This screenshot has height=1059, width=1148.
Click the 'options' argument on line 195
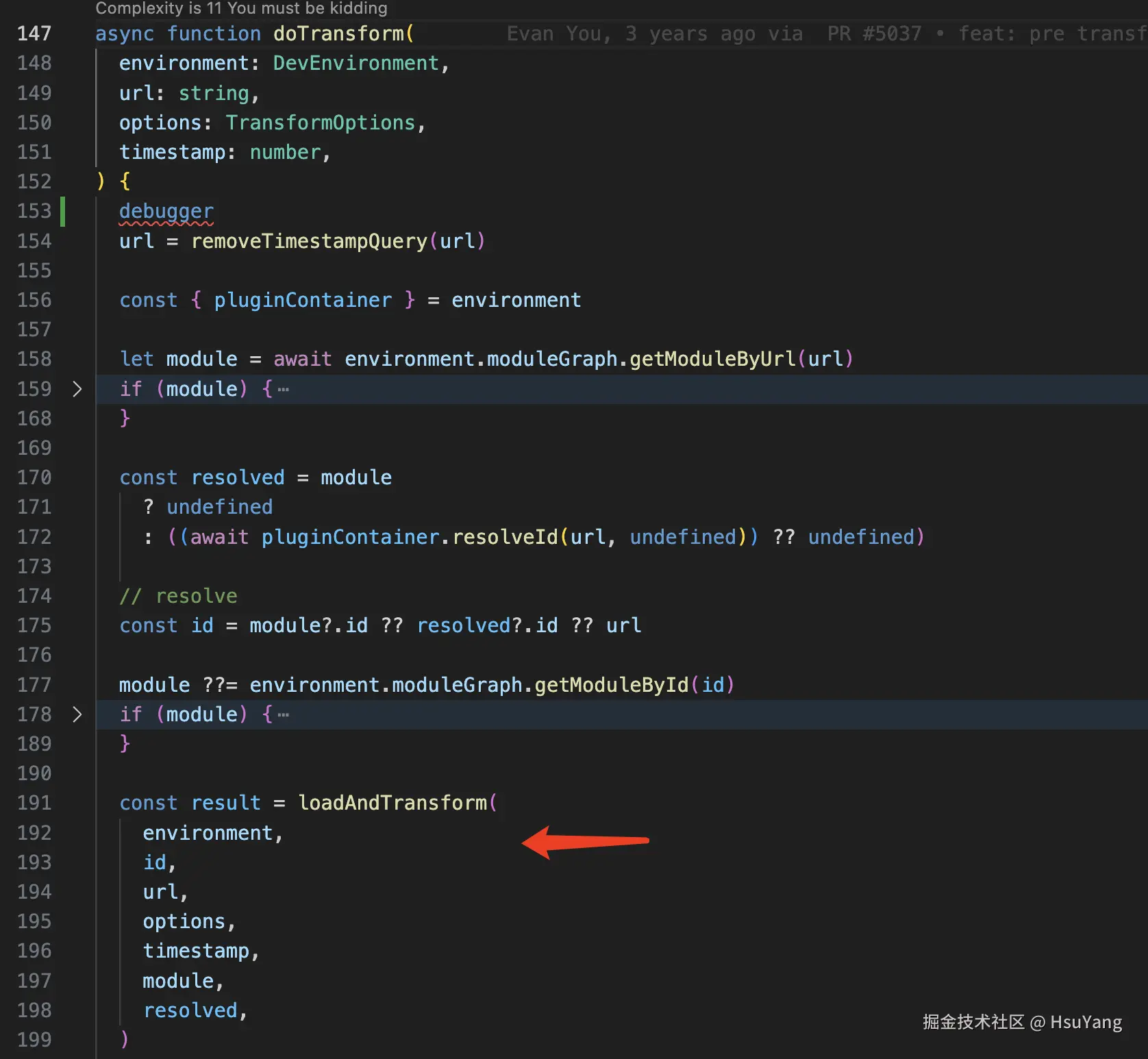[184, 921]
